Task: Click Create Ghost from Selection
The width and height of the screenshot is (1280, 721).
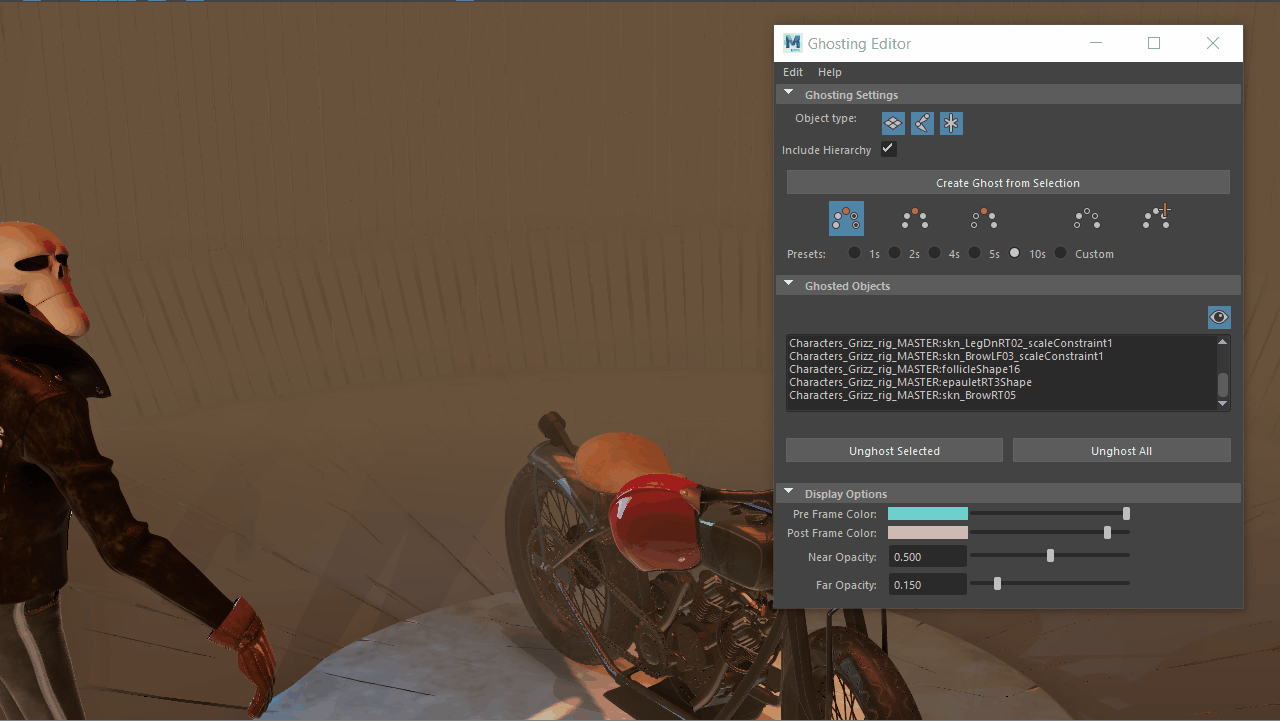Action: (1007, 182)
